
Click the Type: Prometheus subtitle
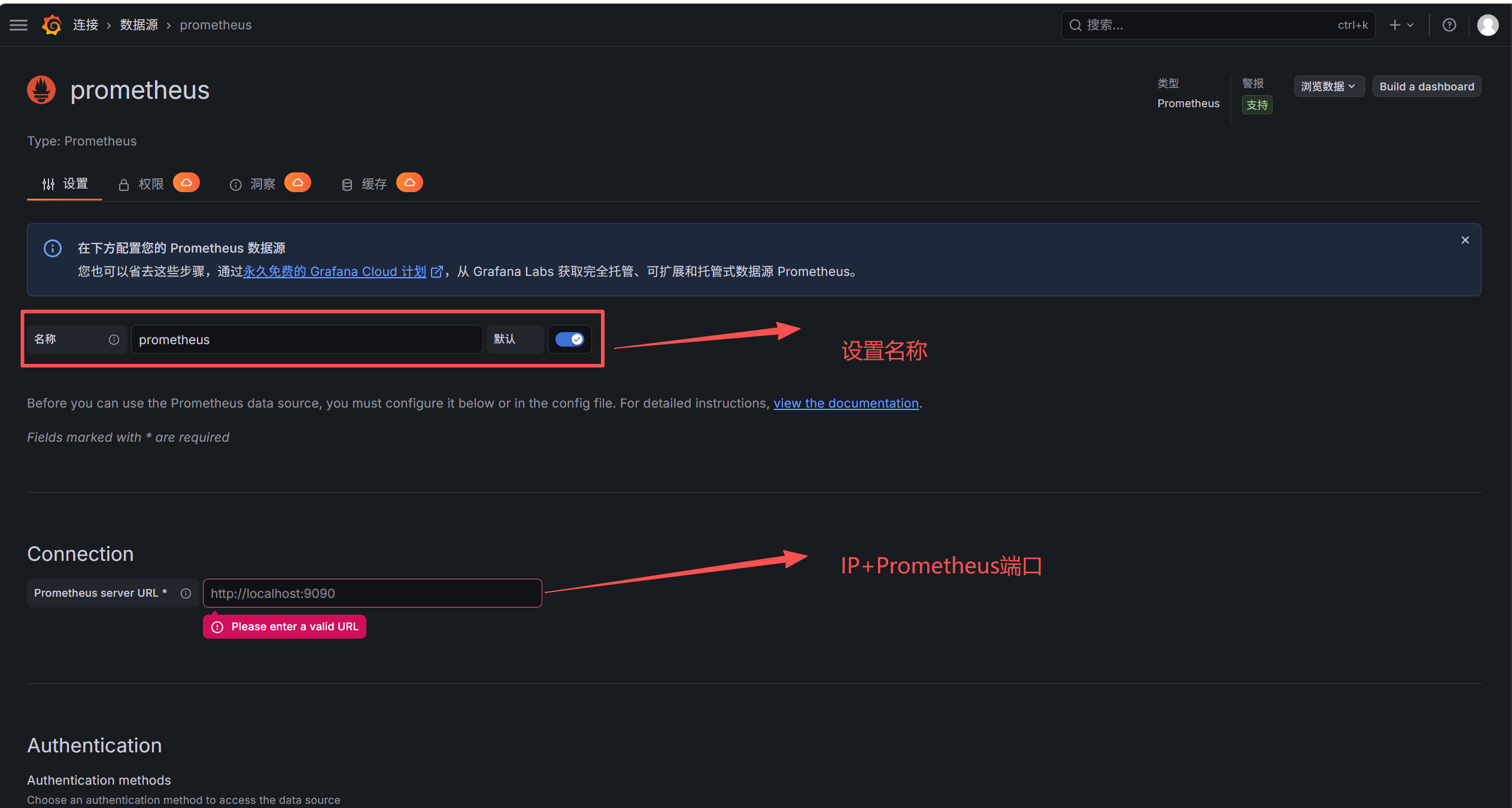tap(82, 141)
